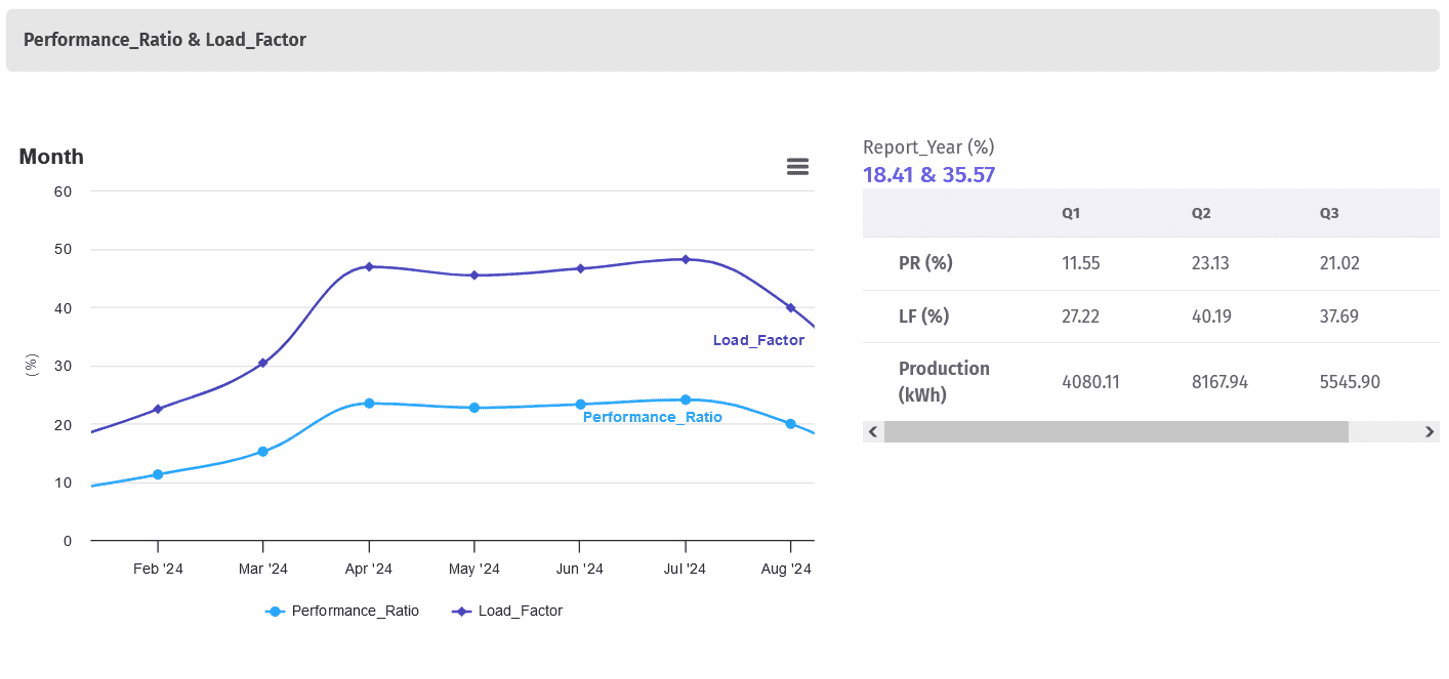Click the table's left scroll arrow
Screen dimensions: 1449x679
click(x=872, y=432)
